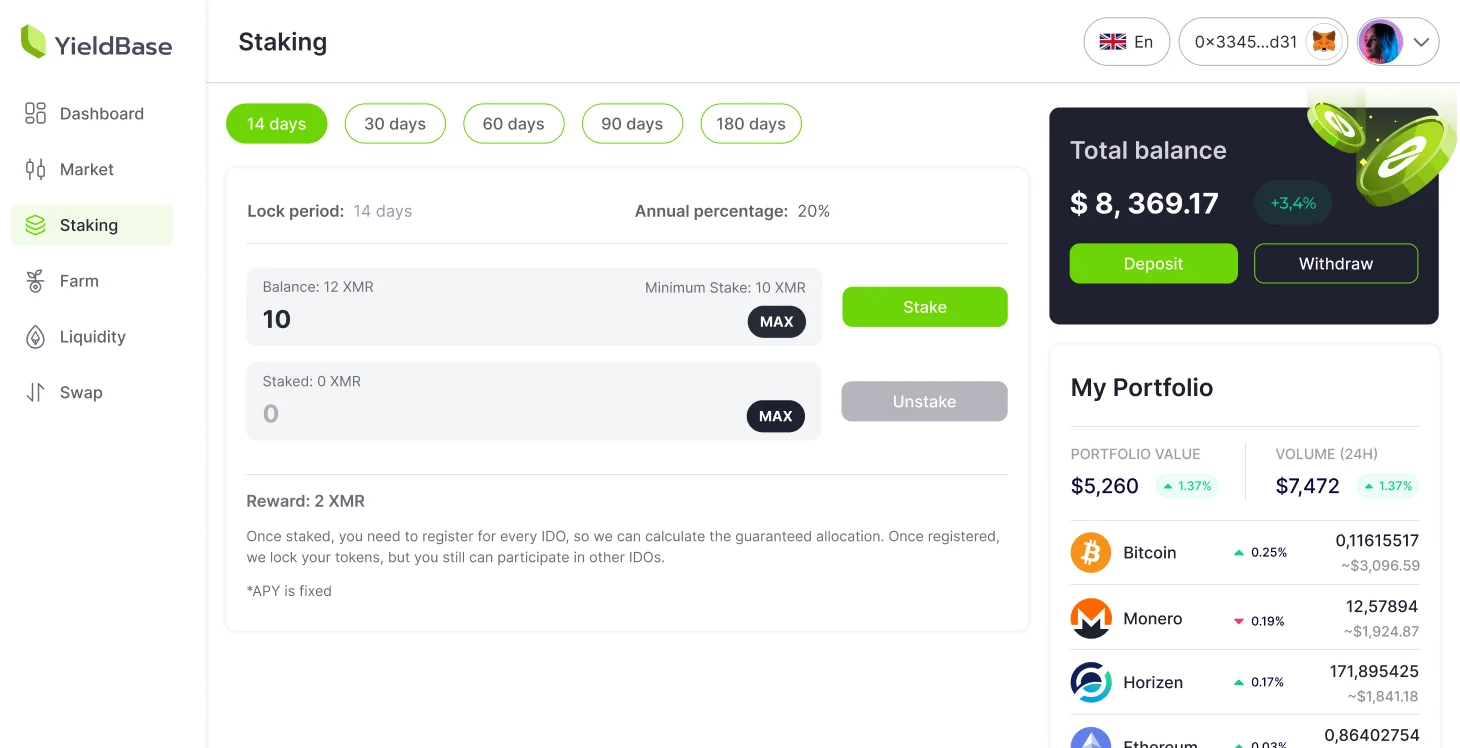Click the MetaMask fox wallet icon
The height and width of the screenshot is (748, 1460).
click(1324, 42)
